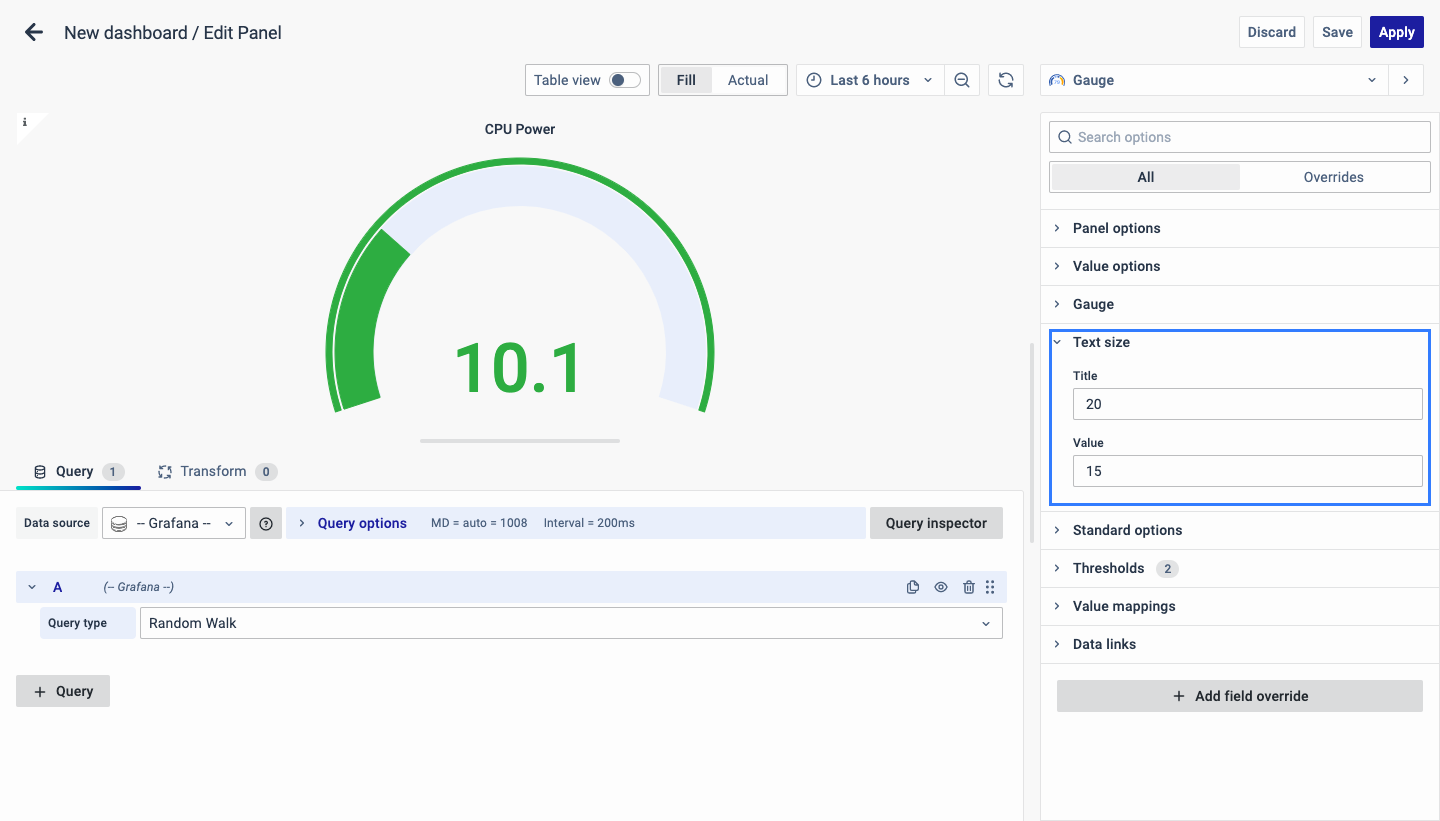Click the panel info corner icon

coord(25,122)
